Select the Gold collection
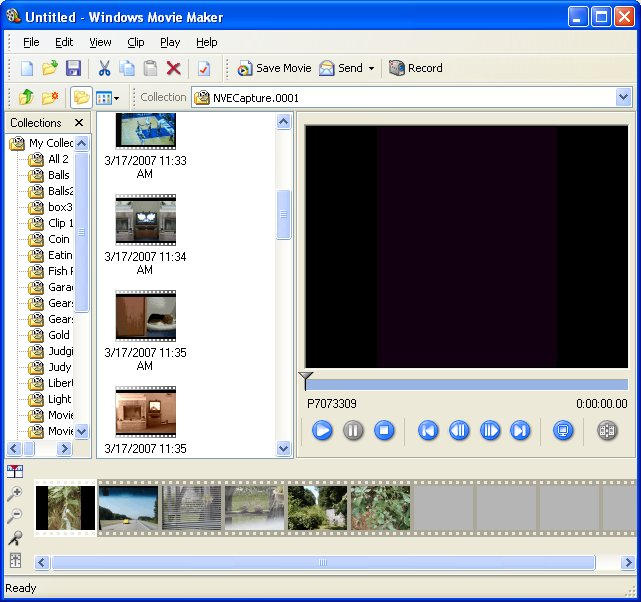This screenshot has width=641, height=602. (x=49, y=335)
